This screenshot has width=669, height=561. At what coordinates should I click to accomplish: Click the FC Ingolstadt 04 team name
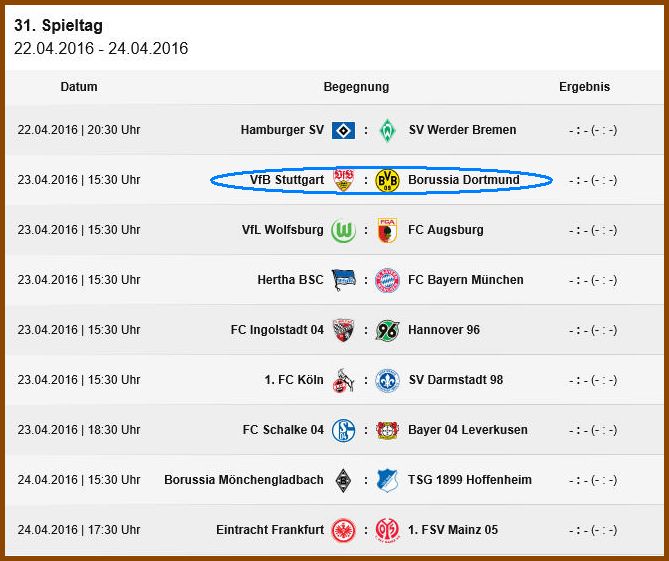pyautogui.click(x=277, y=330)
